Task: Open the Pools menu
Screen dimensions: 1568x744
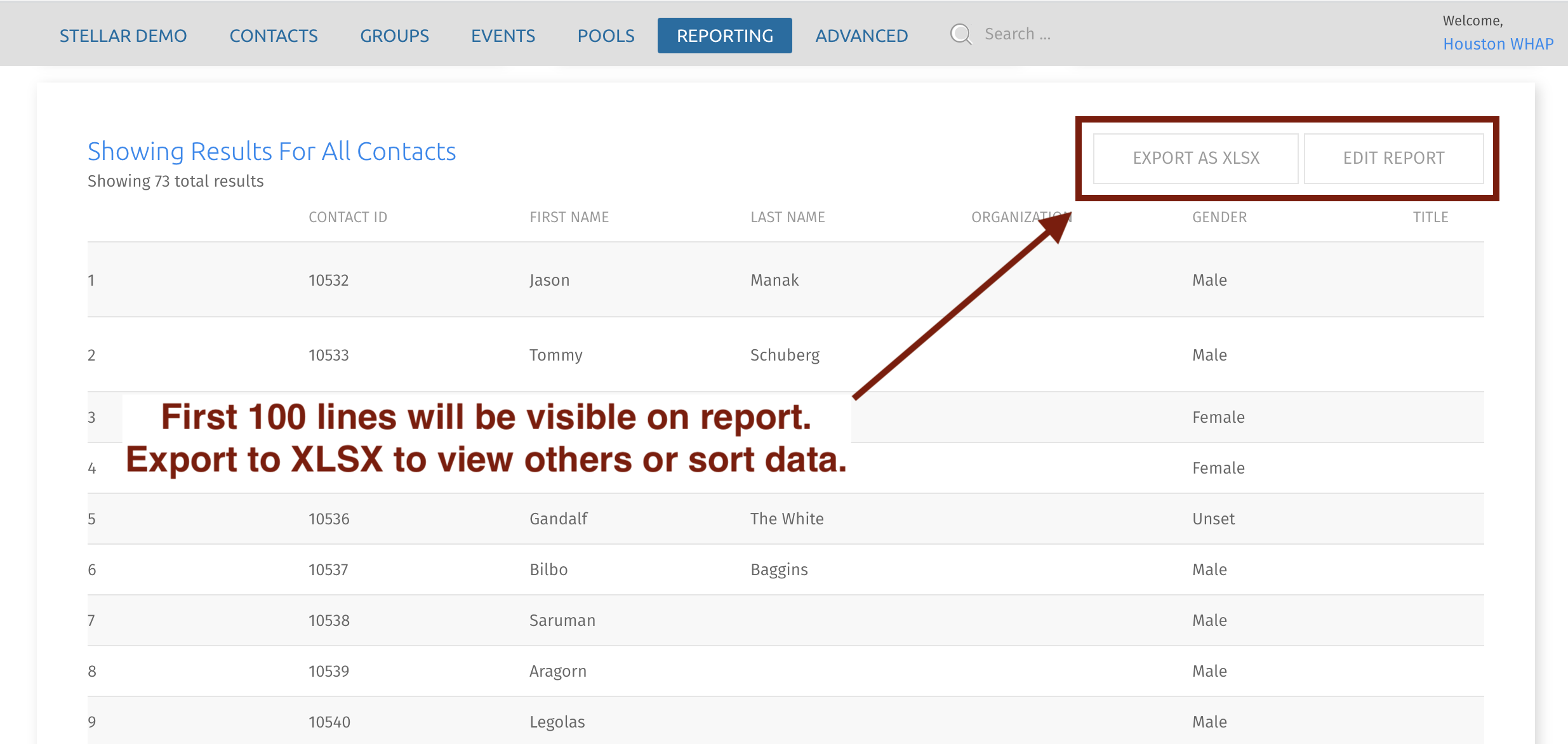Action: pyautogui.click(x=606, y=36)
